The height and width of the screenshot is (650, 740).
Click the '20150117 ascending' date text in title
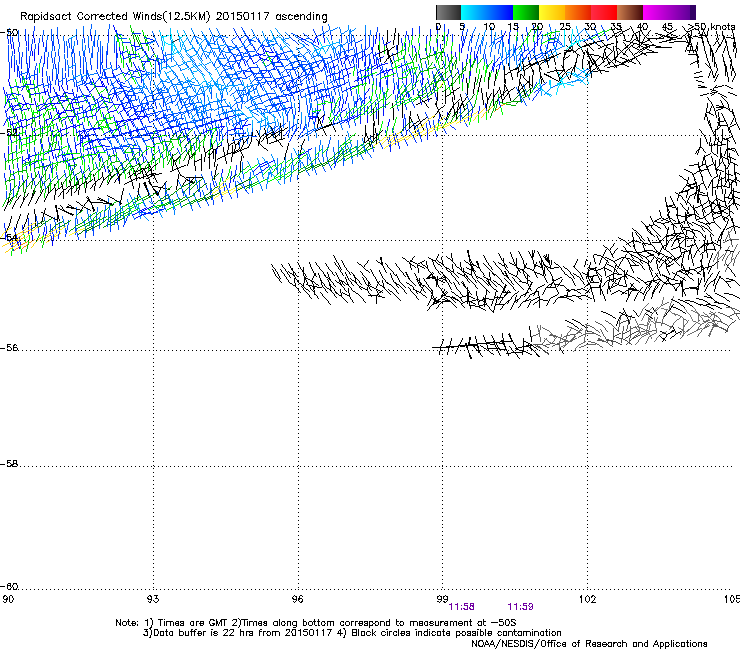click(x=271, y=16)
